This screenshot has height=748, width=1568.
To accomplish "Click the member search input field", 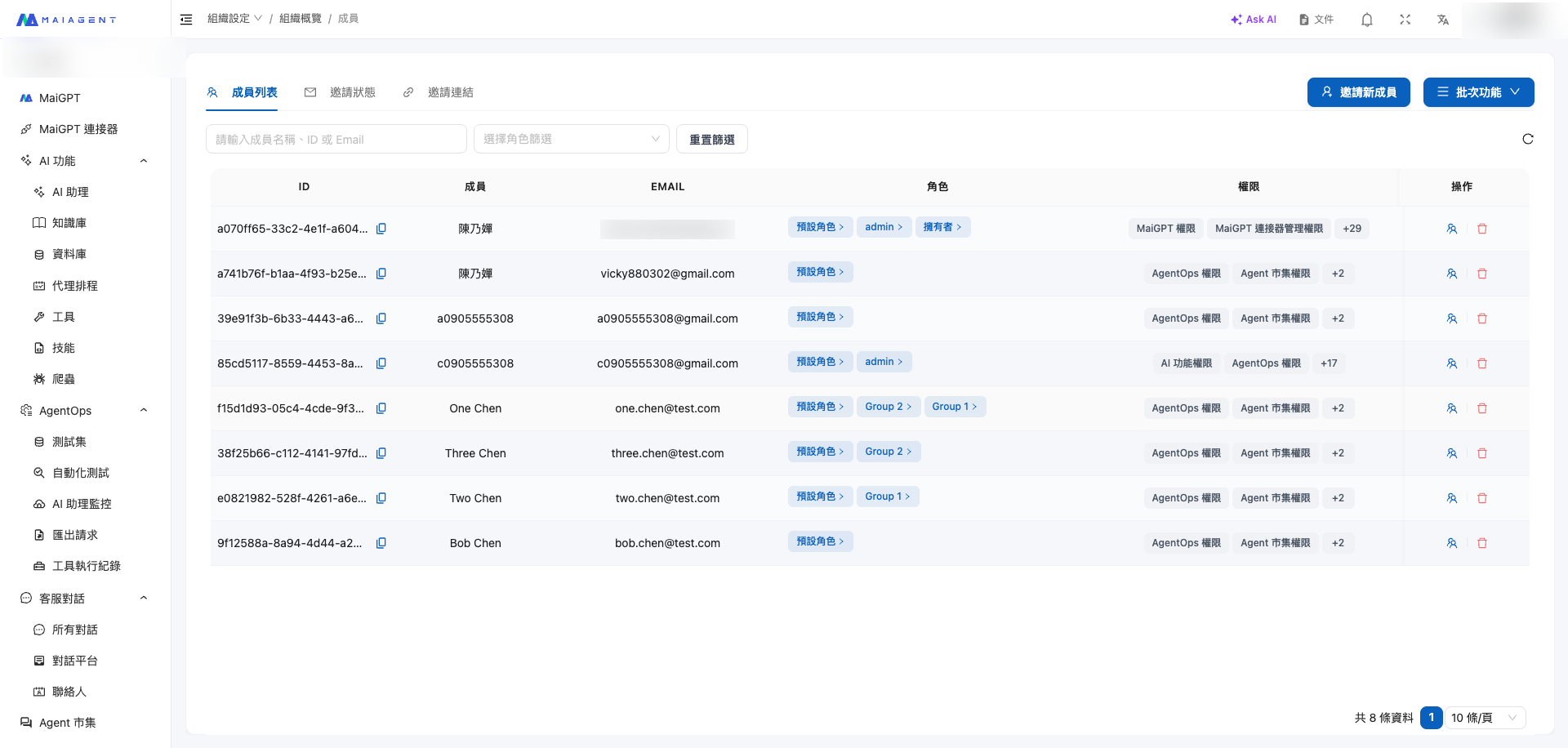I will click(x=336, y=139).
